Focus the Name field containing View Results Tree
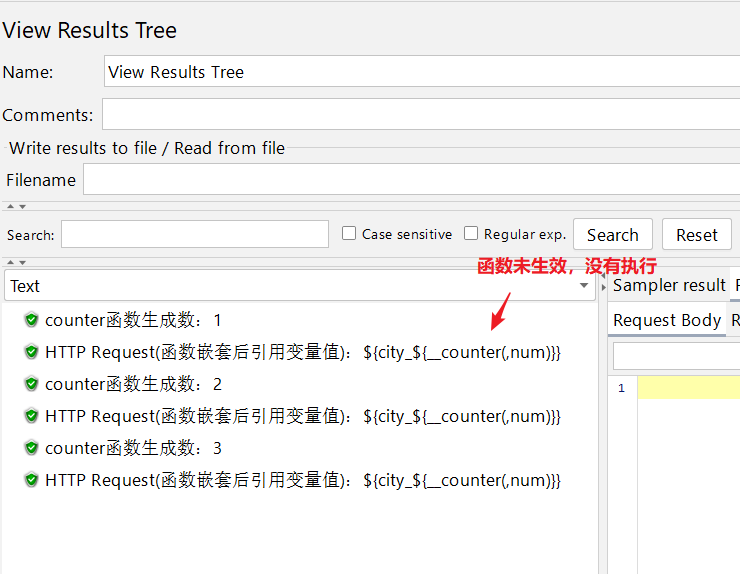 point(420,72)
